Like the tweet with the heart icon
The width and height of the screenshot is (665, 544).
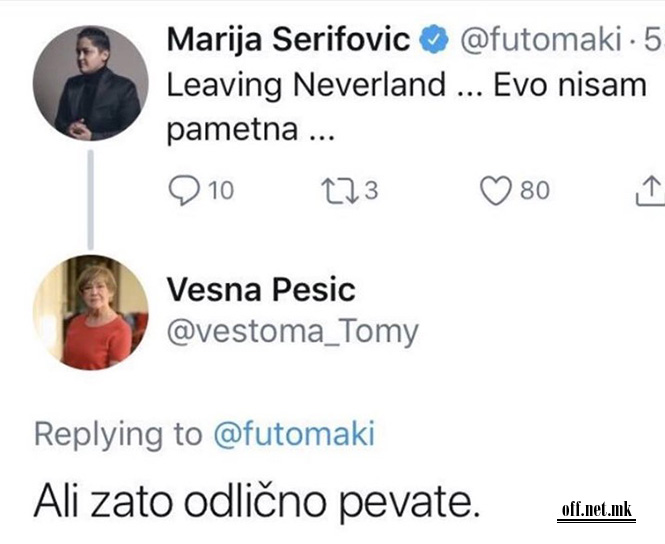pos(496,190)
